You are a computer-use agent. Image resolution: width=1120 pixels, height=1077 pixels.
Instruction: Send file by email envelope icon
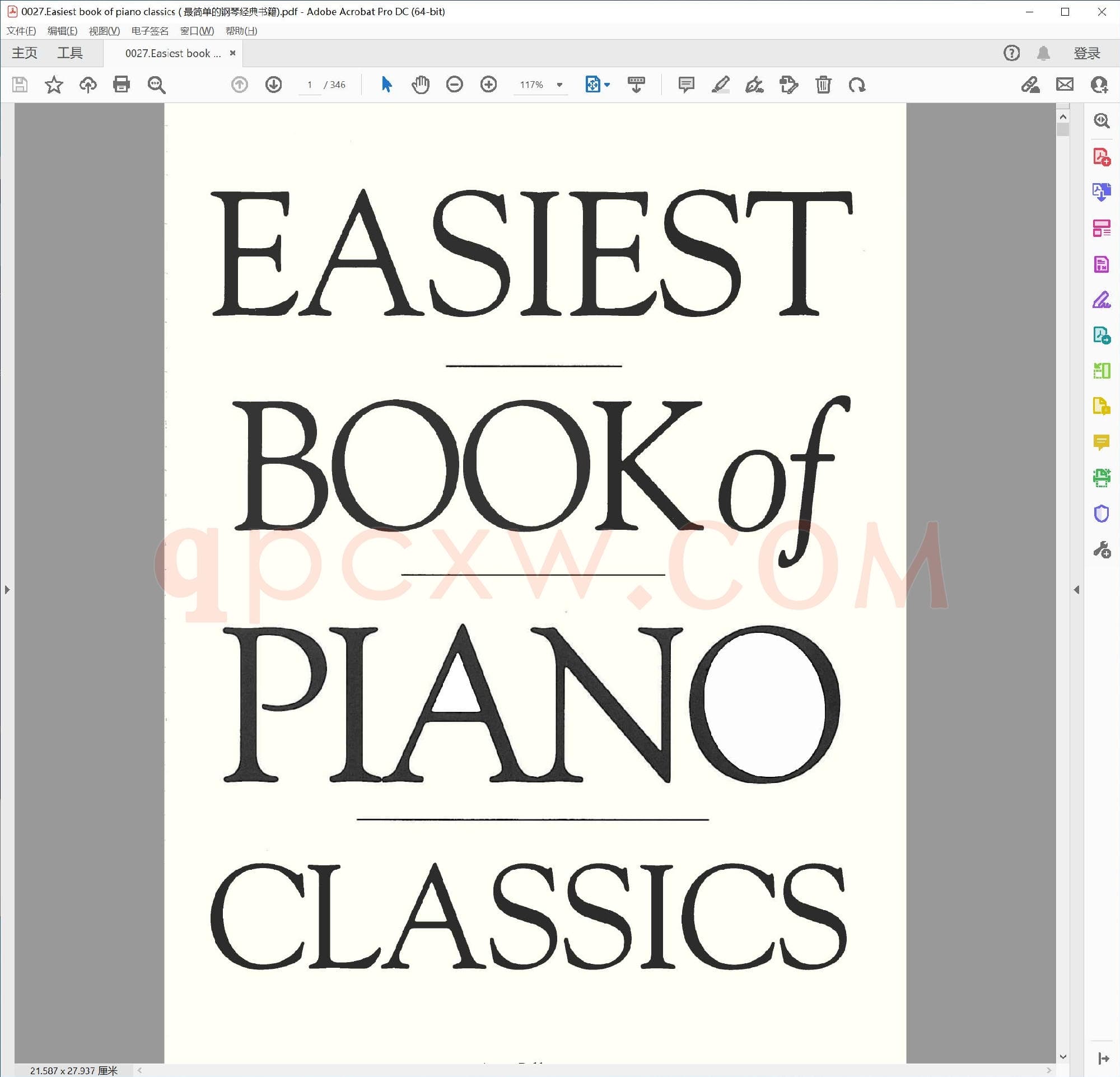coord(1065,85)
